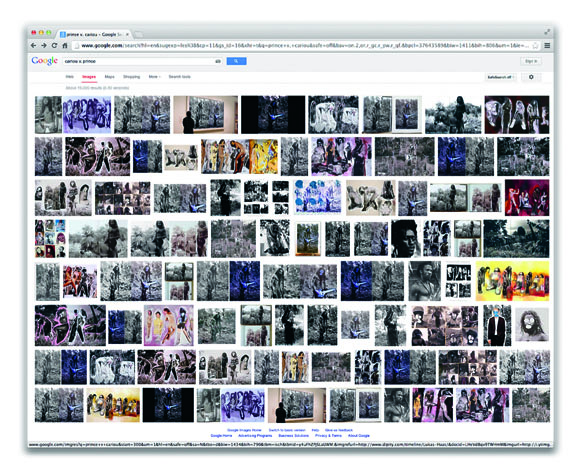The height and width of the screenshot is (474, 580).
Task: Switch to the Web results tab
Action: point(70,77)
